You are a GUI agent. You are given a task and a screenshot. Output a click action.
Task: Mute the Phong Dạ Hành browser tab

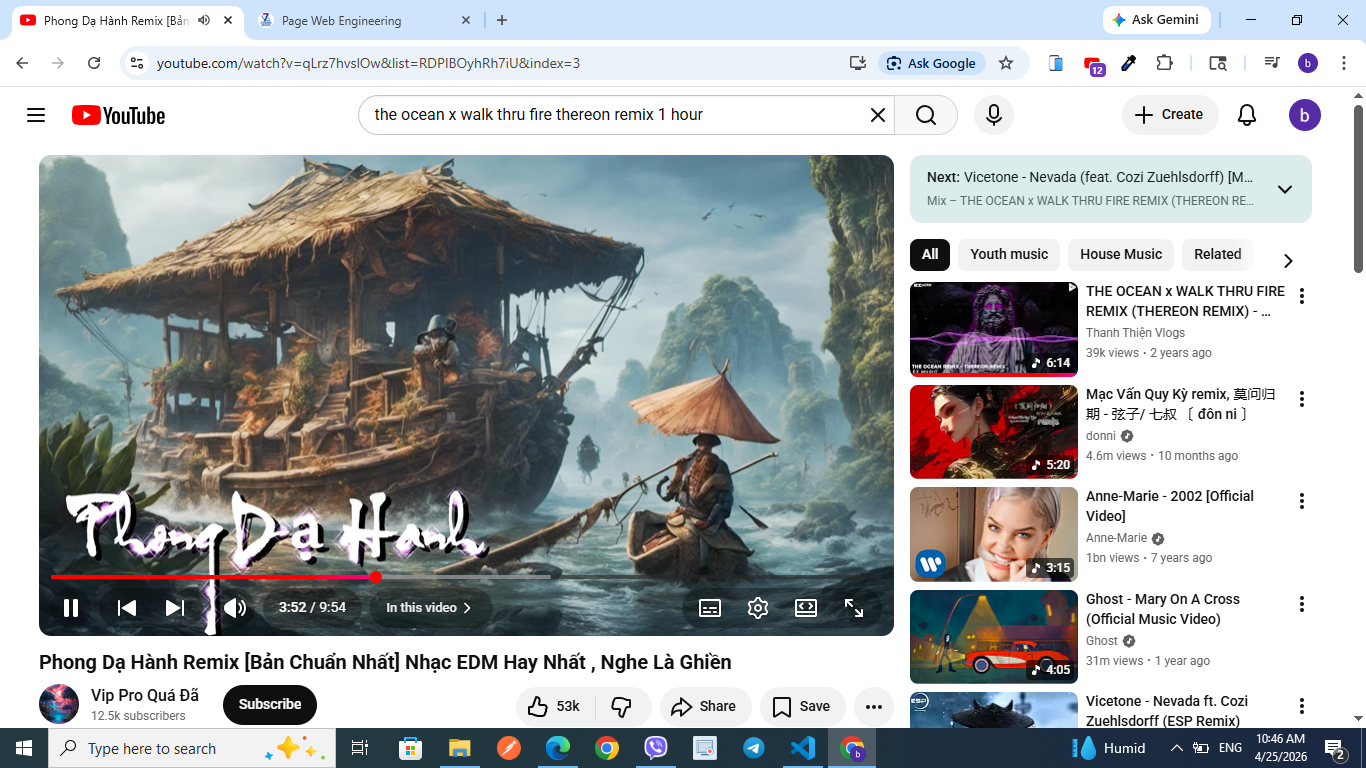click(205, 20)
